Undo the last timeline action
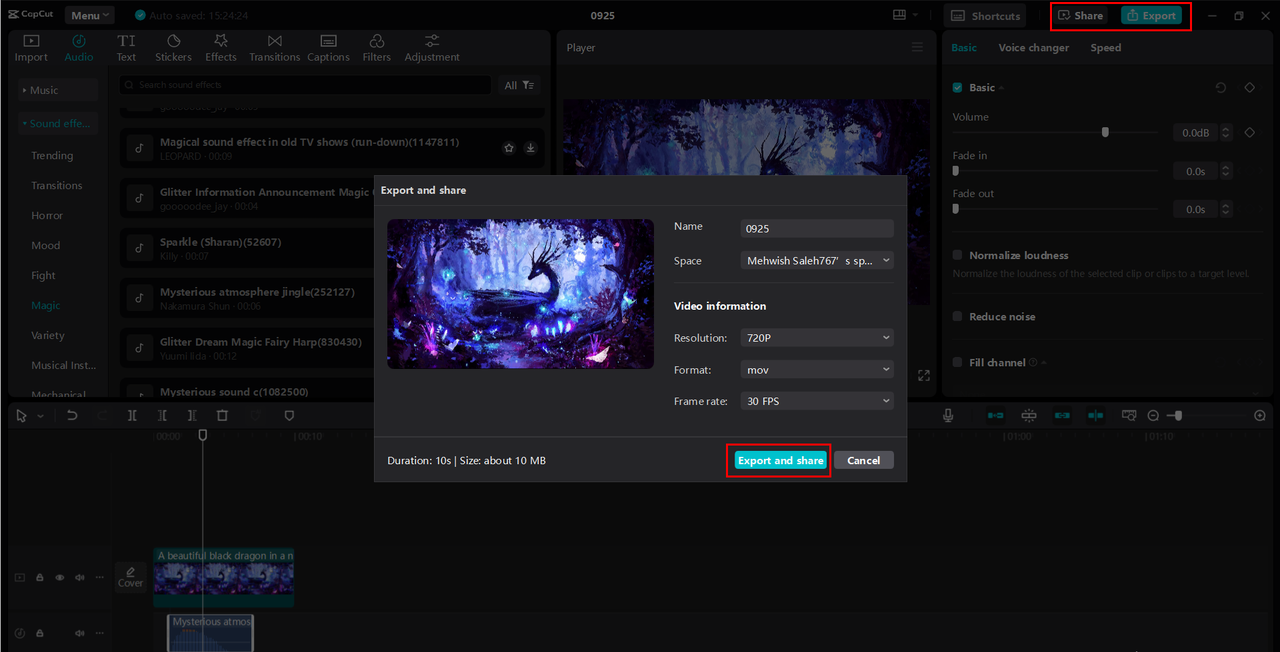 point(72,415)
